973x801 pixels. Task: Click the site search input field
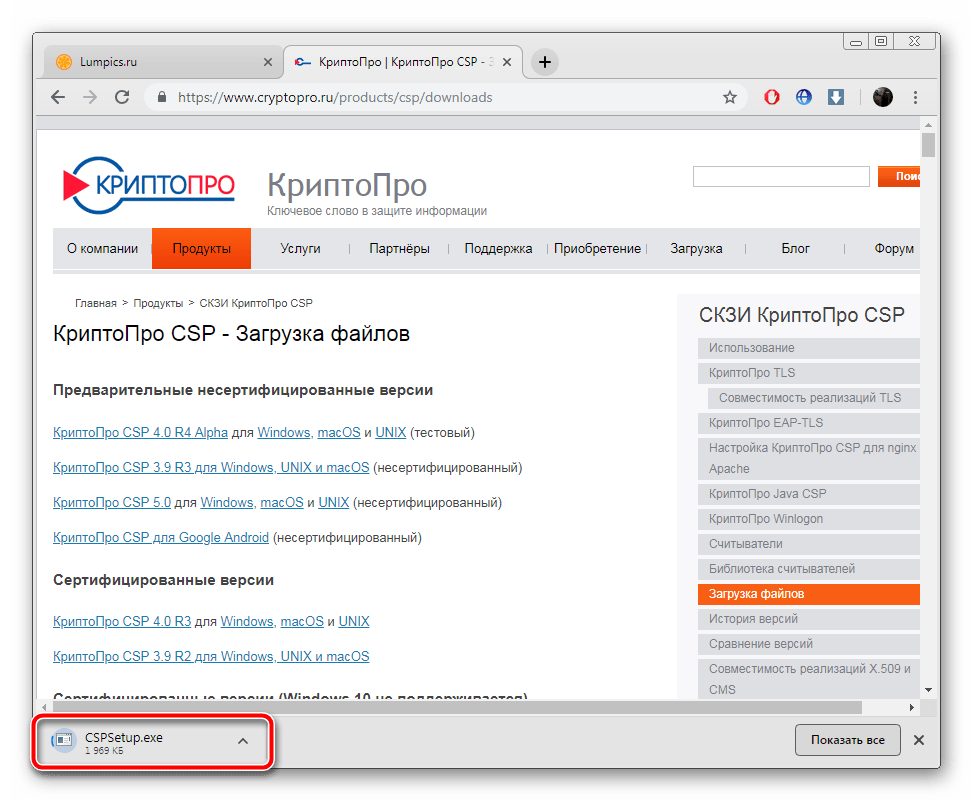(x=781, y=177)
